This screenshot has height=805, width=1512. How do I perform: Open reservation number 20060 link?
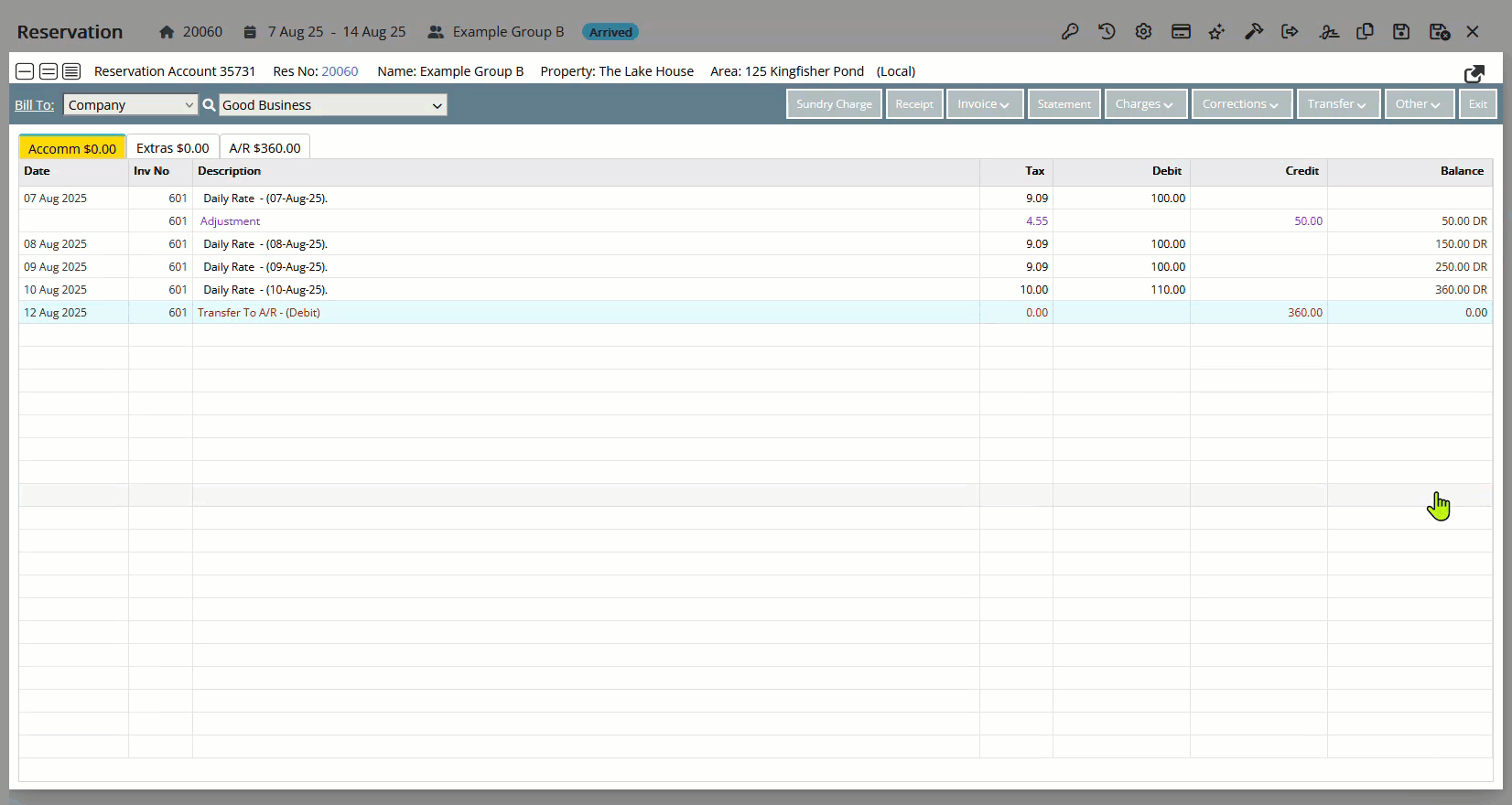tap(340, 71)
